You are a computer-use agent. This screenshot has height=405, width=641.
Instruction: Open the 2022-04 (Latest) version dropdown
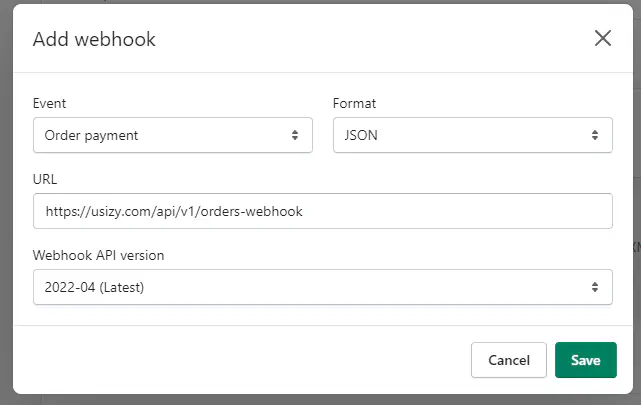click(300, 287)
